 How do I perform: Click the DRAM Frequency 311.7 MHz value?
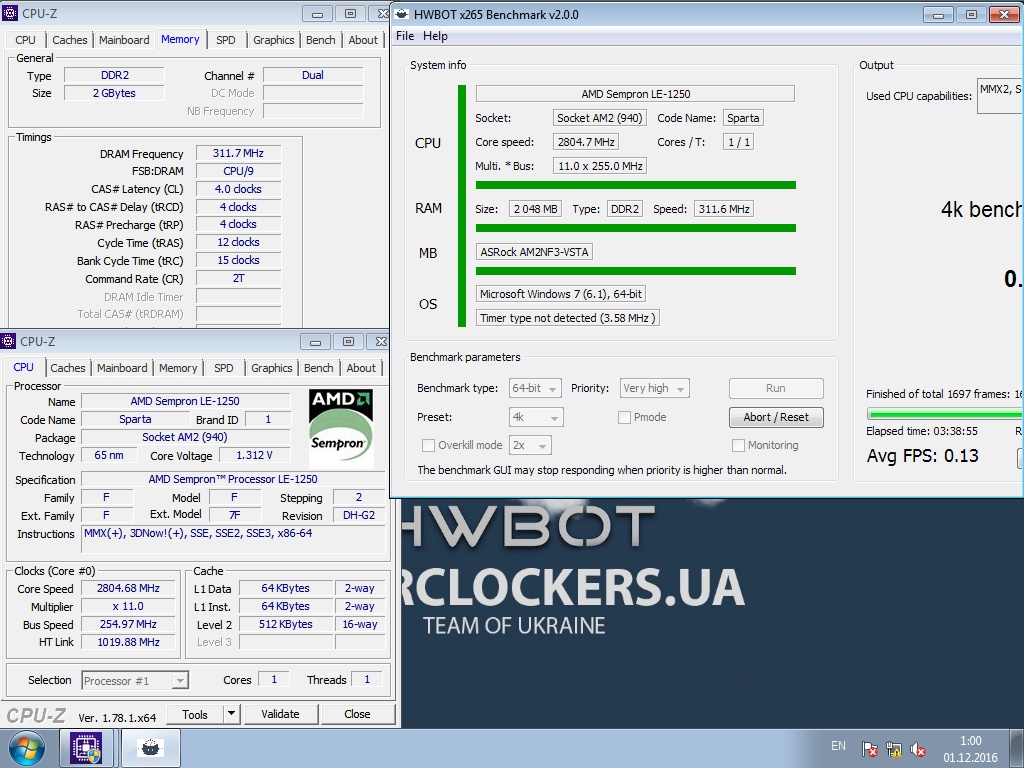[x=238, y=153]
